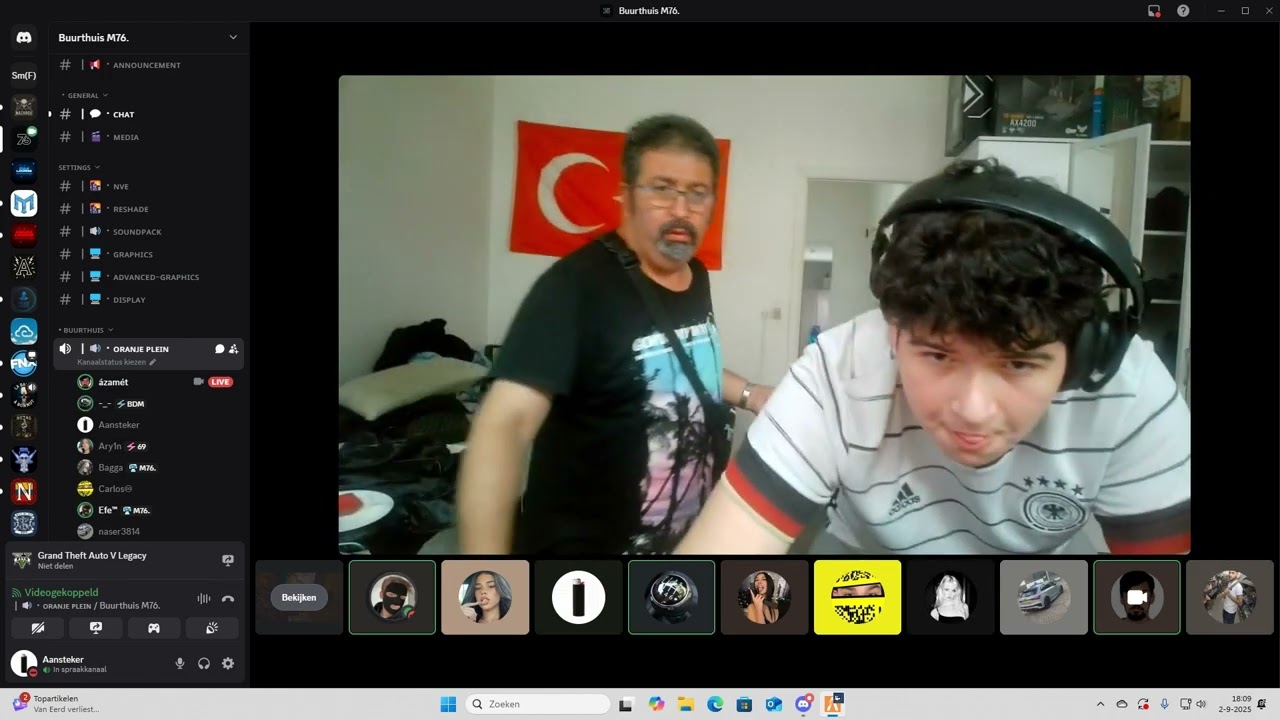The image size is (1280, 720).
Task: Open the media channel
Action: coord(148,137)
